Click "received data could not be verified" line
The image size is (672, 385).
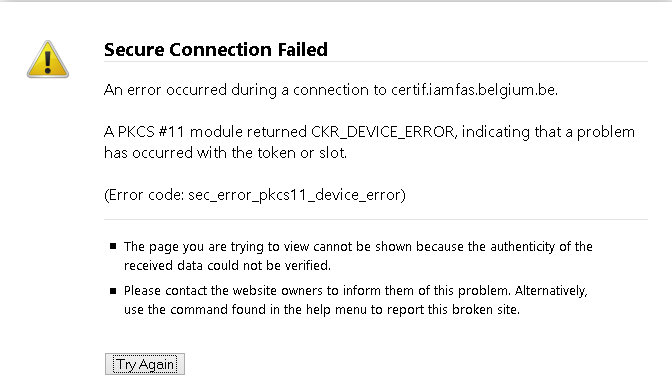[227, 265]
